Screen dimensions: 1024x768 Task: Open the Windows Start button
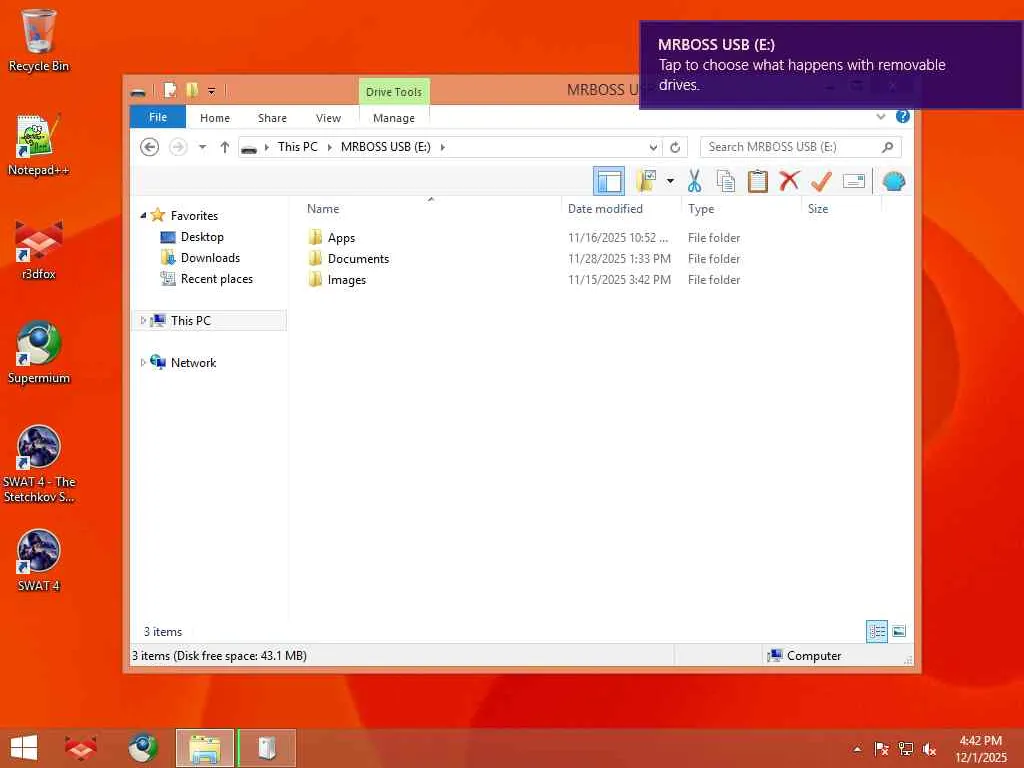tap(24, 748)
